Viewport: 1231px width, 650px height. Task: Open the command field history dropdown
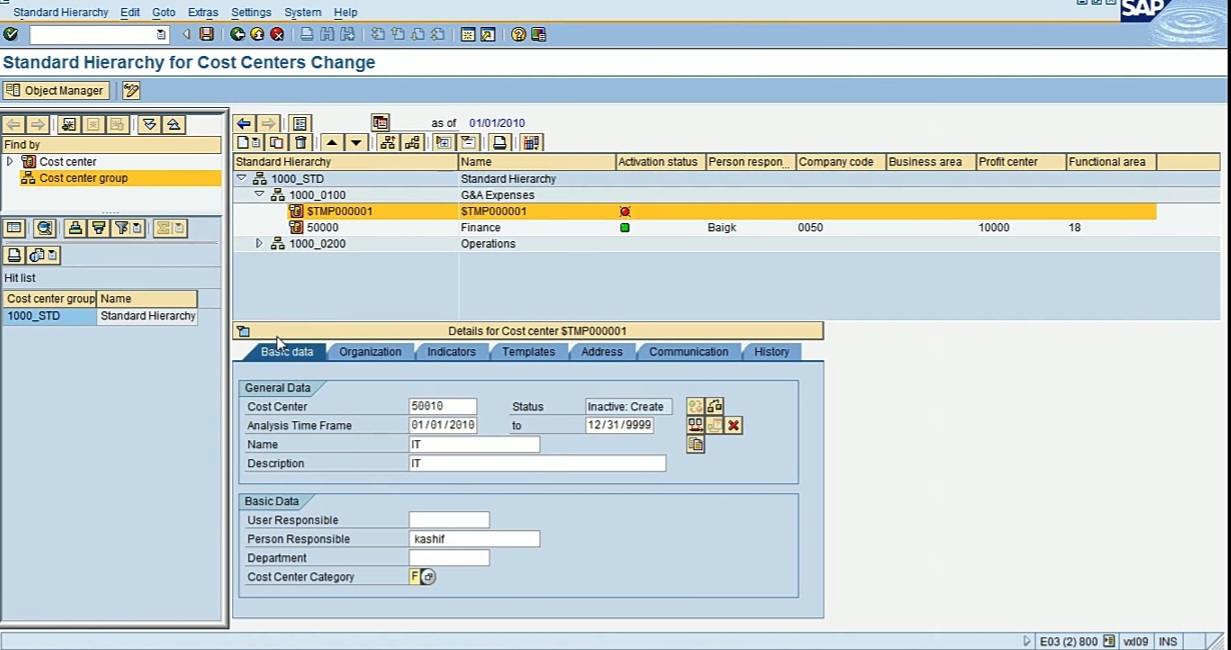tap(161, 35)
